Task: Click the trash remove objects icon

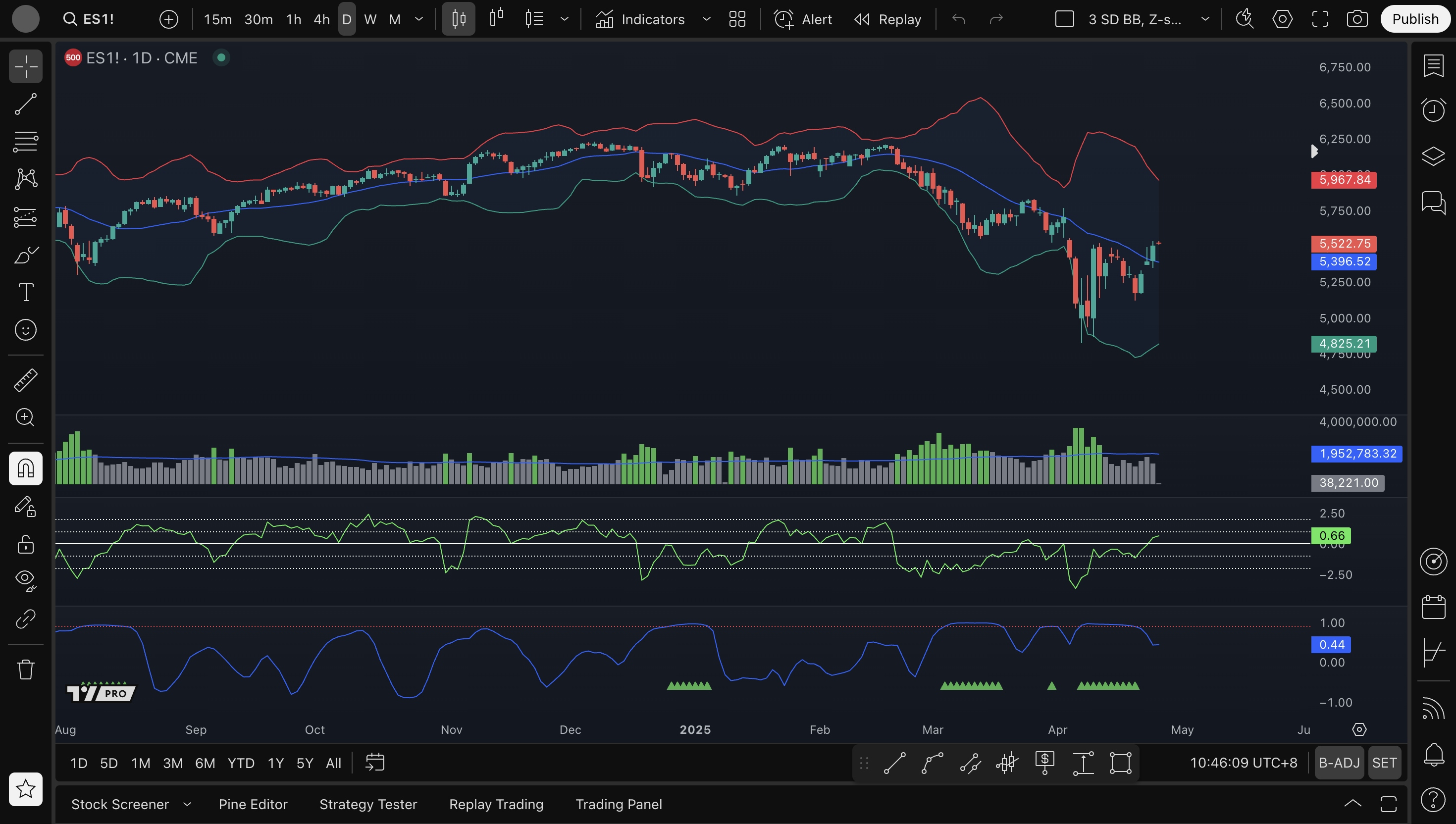Action: pos(25,669)
